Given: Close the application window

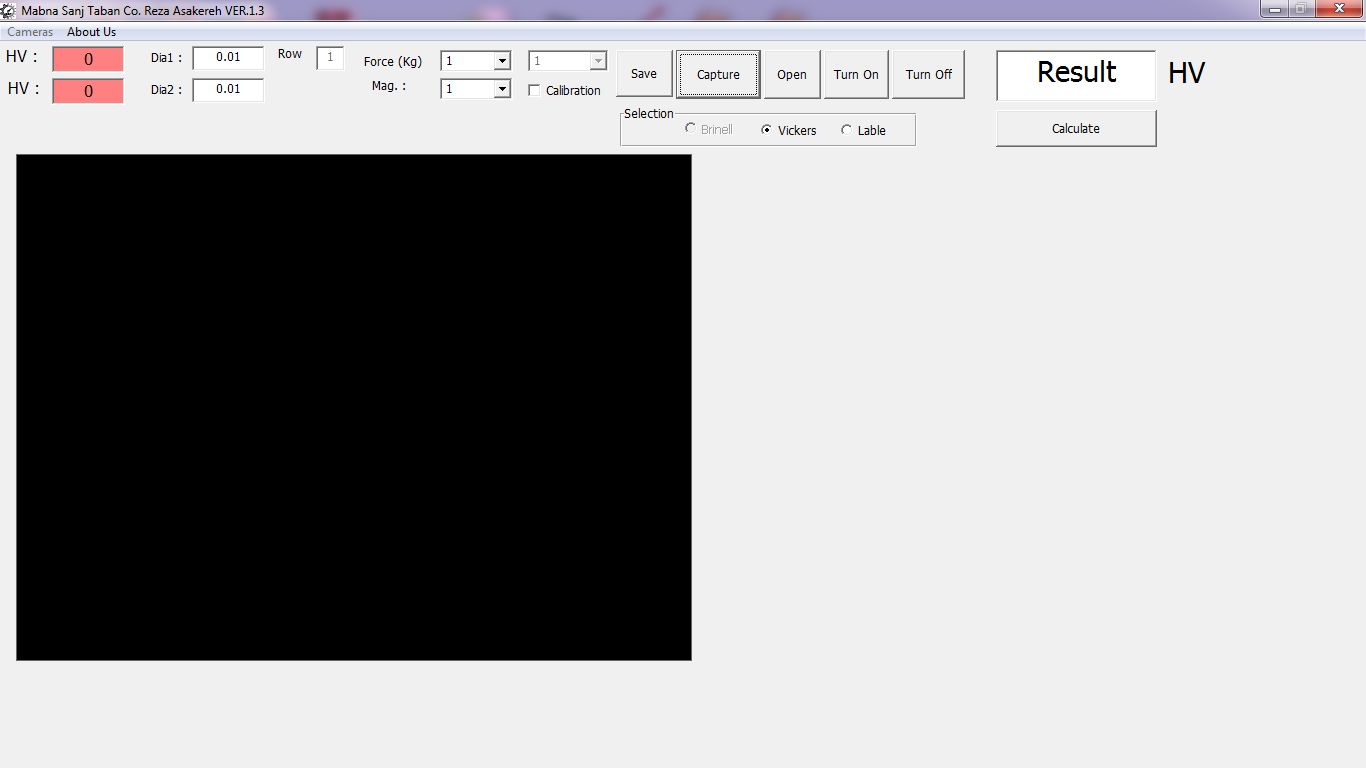Looking at the screenshot, I should point(1339,8).
